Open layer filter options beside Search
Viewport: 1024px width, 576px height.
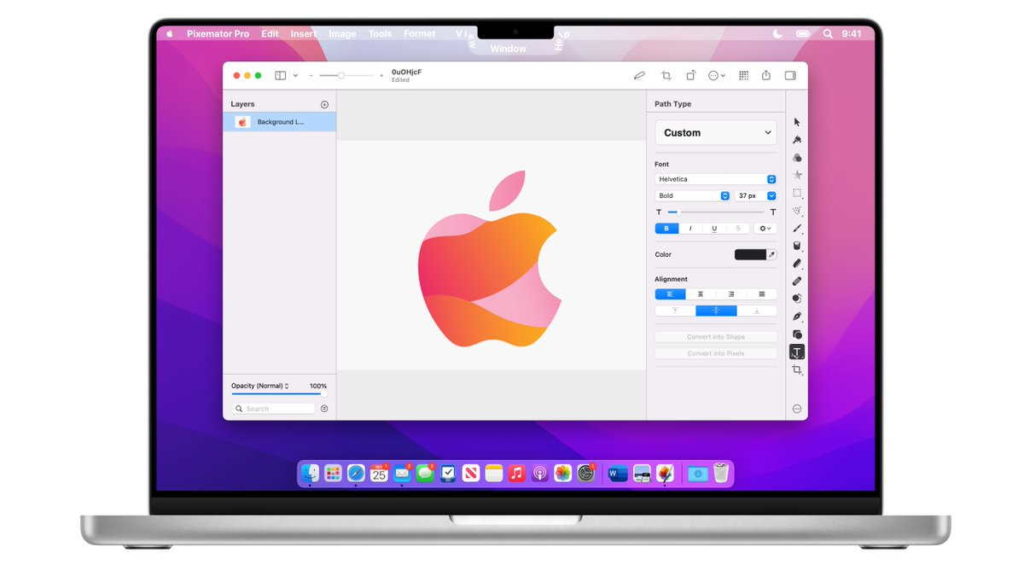click(x=325, y=409)
